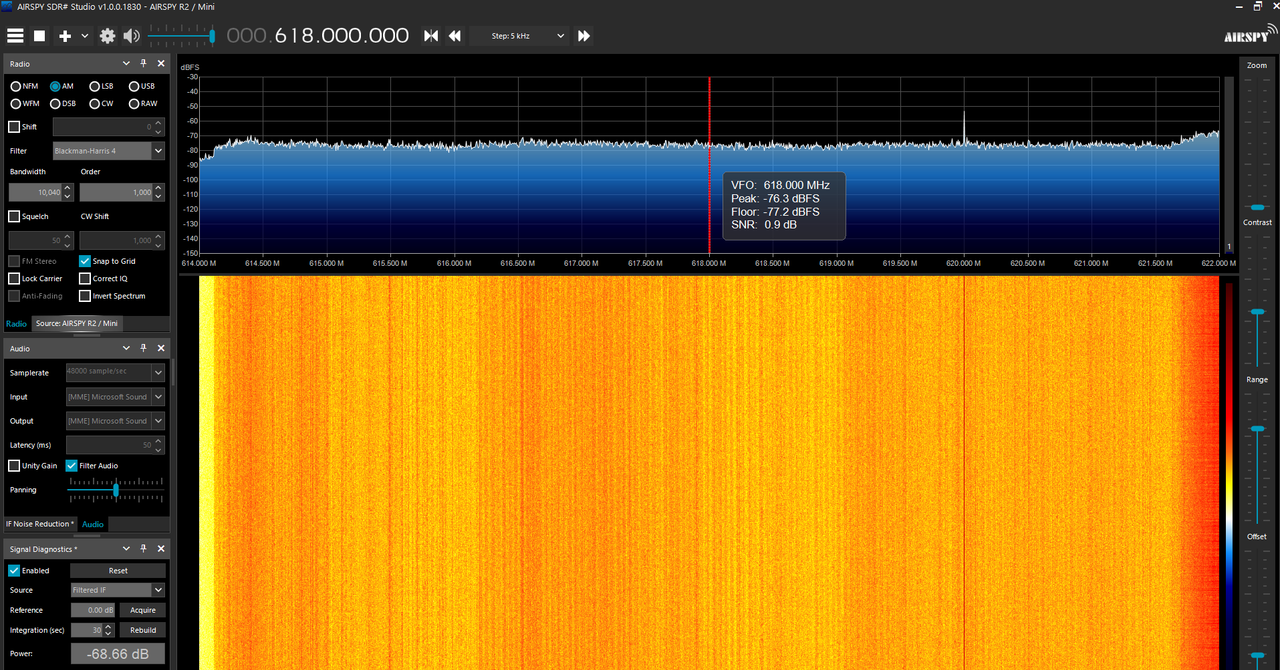The image size is (1280, 670).
Task: Collapse the Signal Diagnostics panel chevron
Action: pos(127,549)
